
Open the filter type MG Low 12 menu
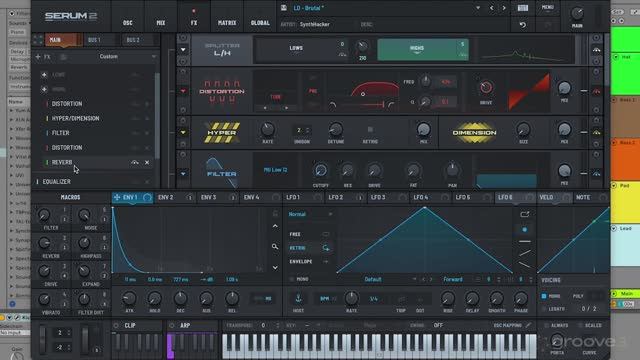(x=276, y=170)
